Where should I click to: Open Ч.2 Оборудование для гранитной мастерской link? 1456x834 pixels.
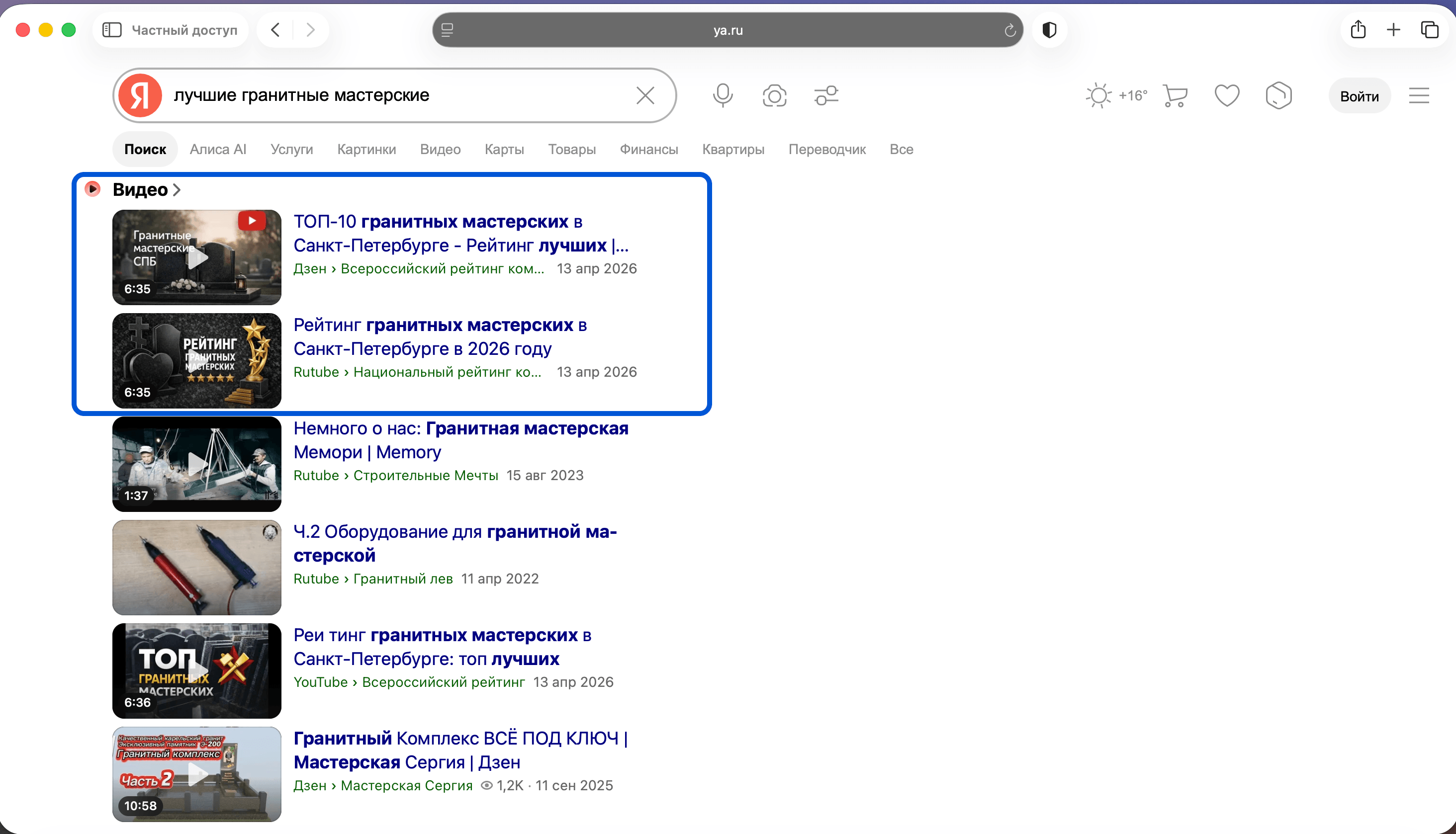point(455,543)
